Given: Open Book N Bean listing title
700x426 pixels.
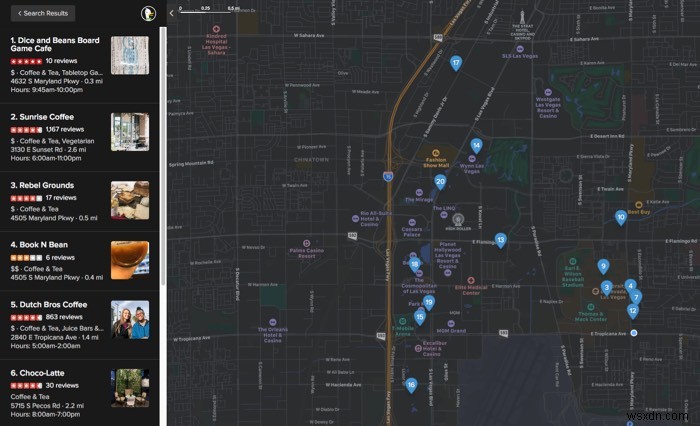Looking at the screenshot, I should click(39, 245).
